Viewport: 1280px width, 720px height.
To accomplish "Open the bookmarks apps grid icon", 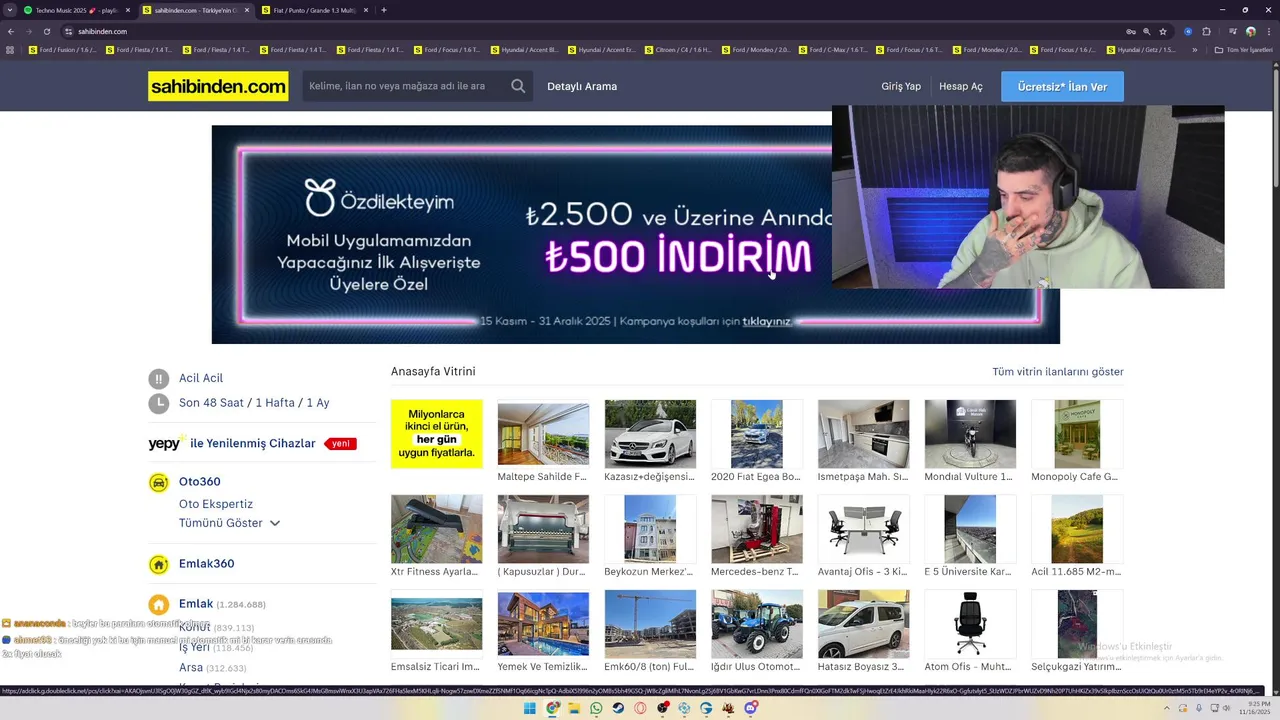I will tap(11, 50).
